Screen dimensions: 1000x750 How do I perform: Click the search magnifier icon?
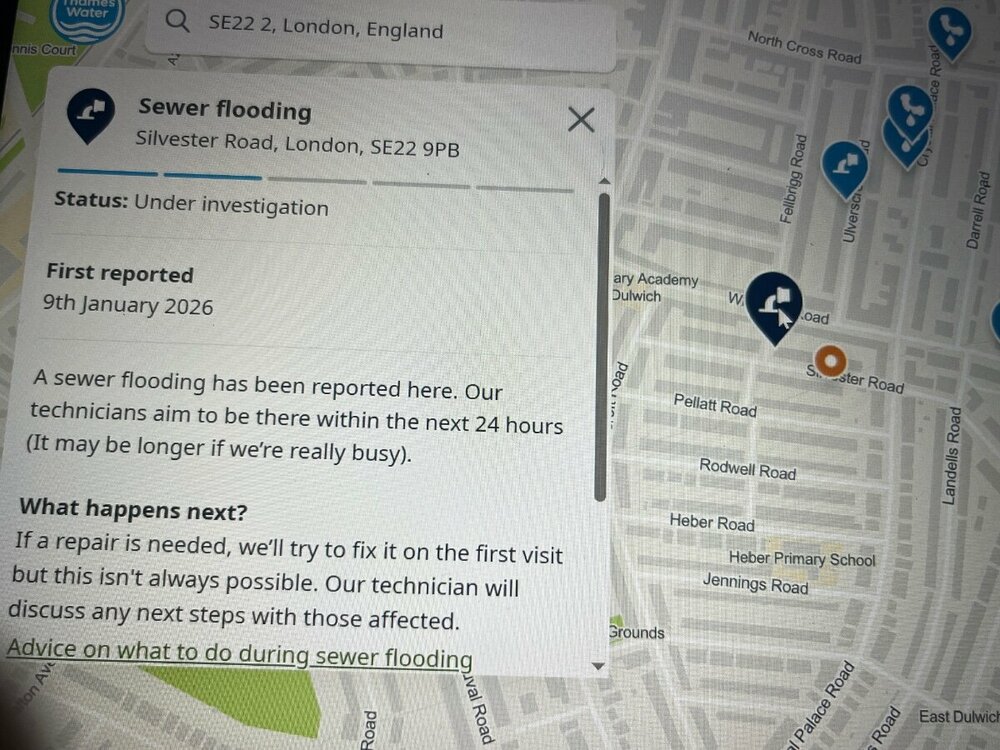click(x=177, y=20)
